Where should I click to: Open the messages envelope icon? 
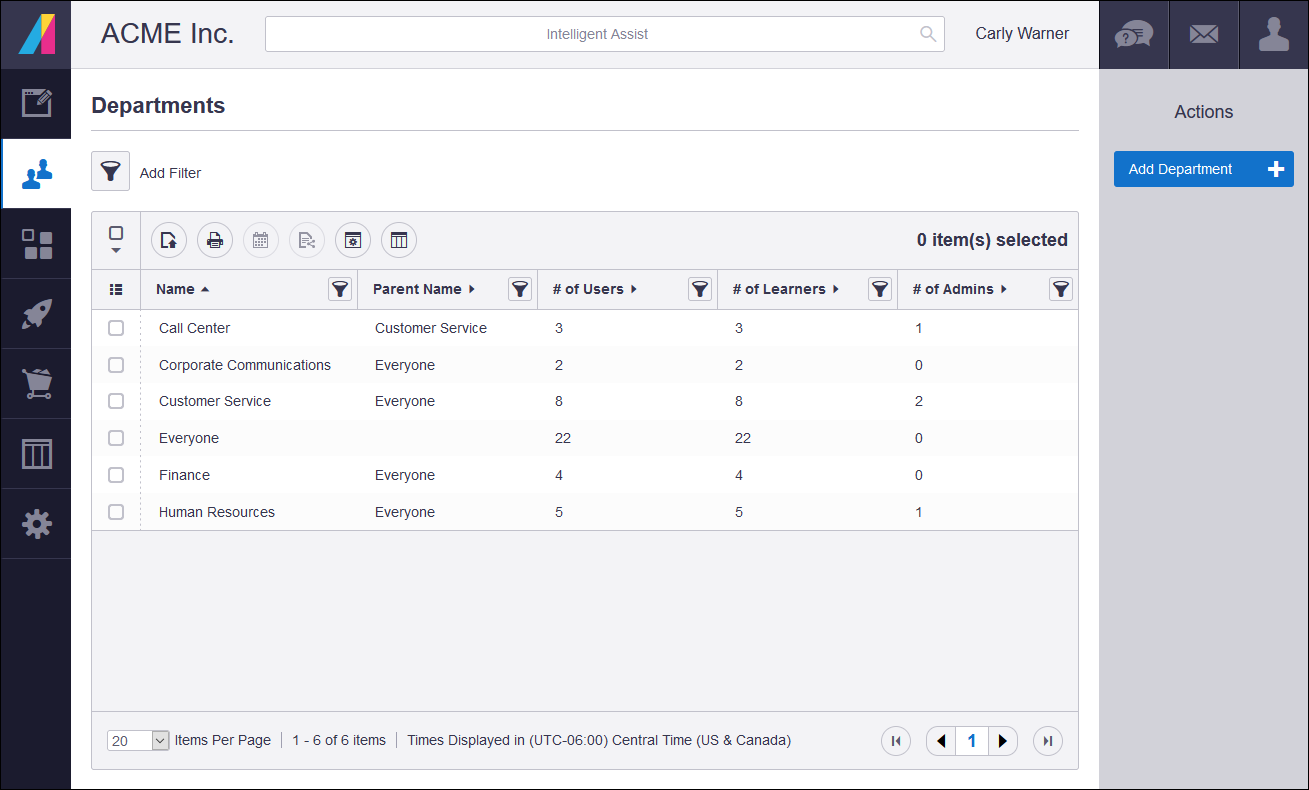[x=1204, y=34]
